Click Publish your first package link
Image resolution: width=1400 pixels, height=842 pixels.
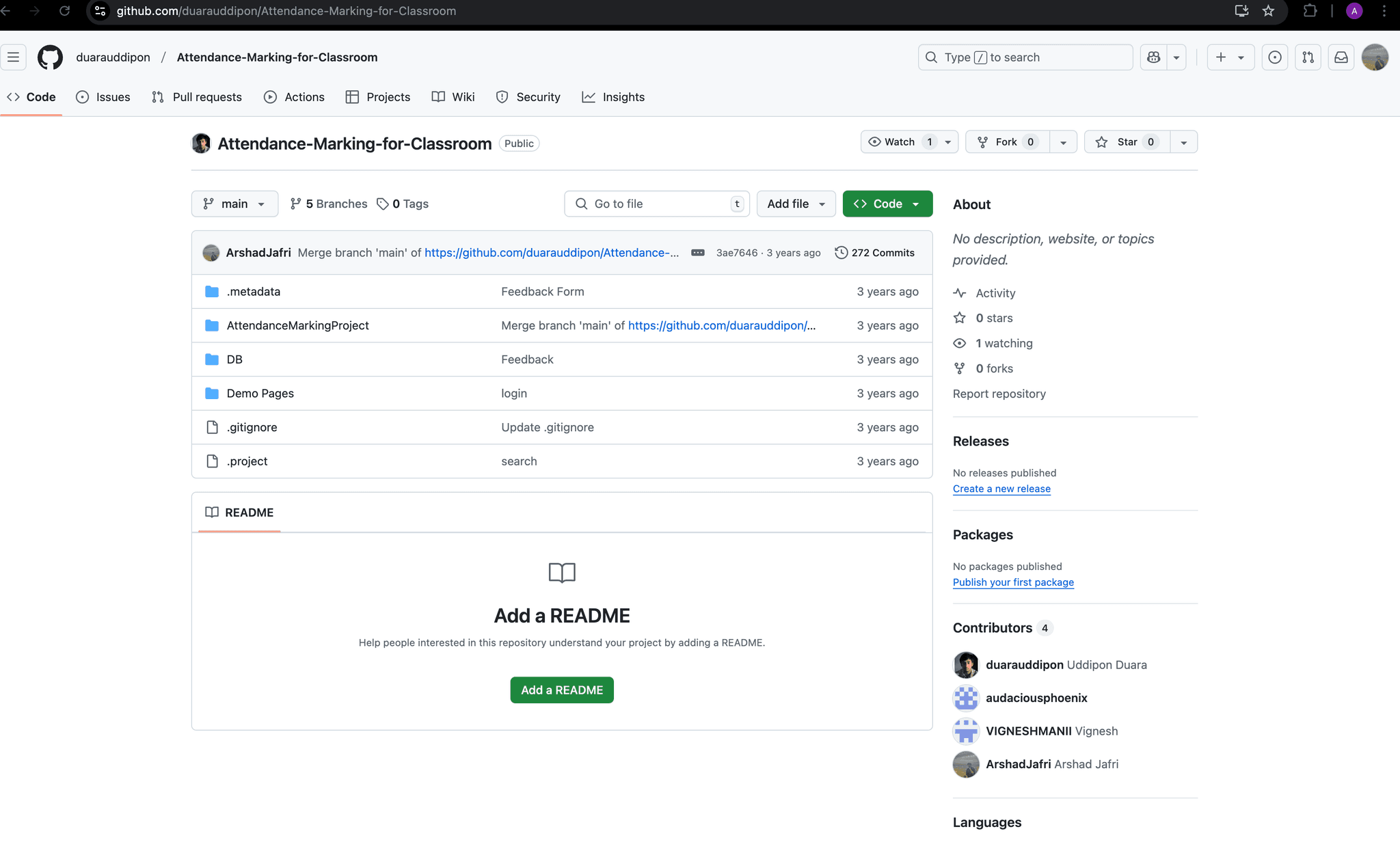coord(1013,583)
